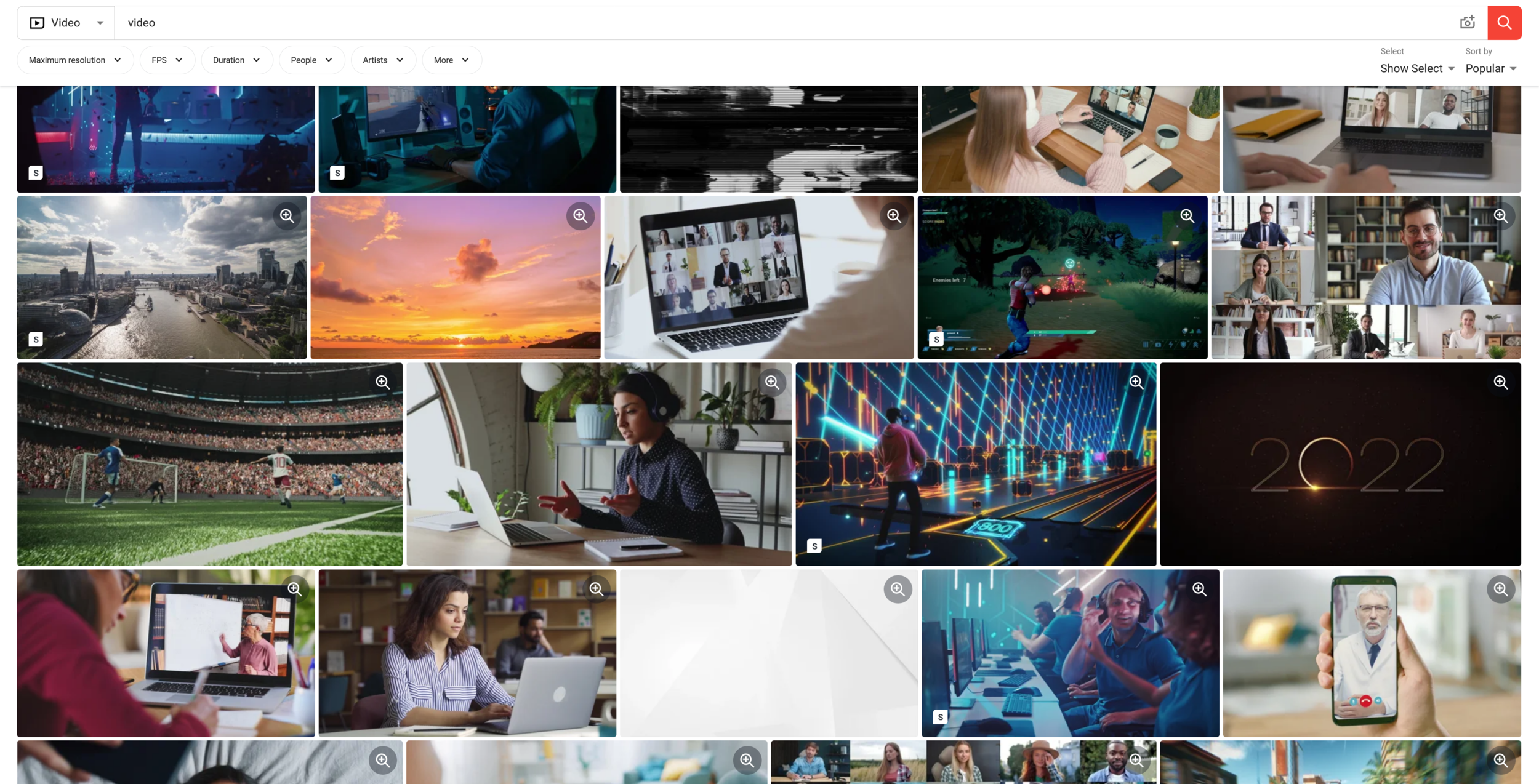Click the search text field
The width and height of the screenshot is (1539, 784).
739,23
